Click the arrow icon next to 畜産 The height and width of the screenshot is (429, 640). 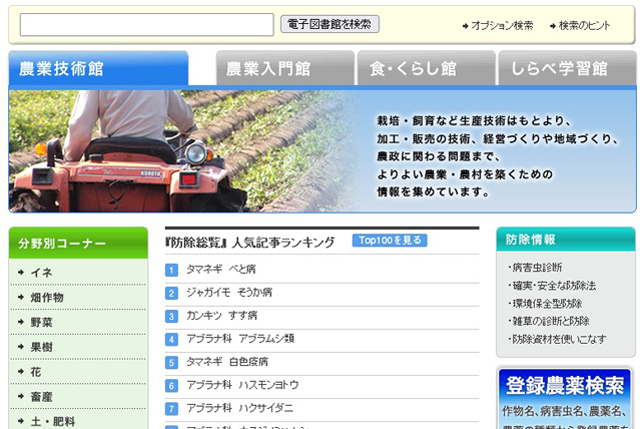[x=20, y=397]
